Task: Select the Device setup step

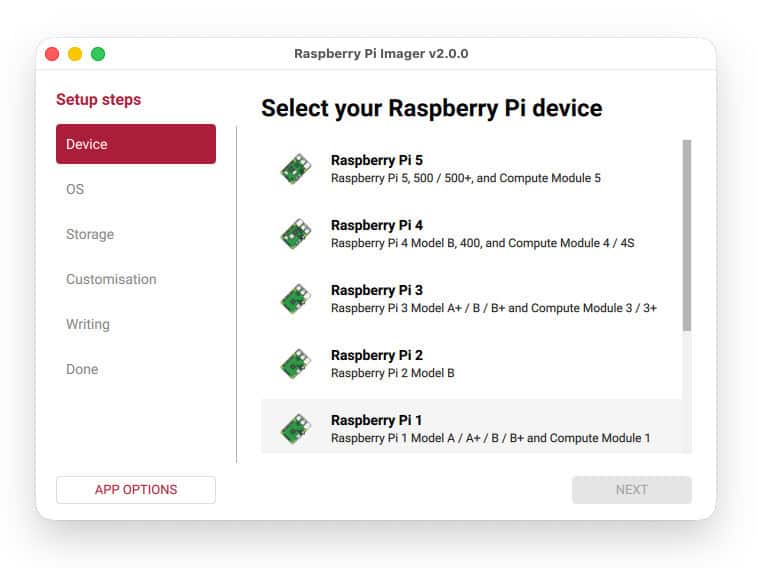Action: tap(136, 144)
